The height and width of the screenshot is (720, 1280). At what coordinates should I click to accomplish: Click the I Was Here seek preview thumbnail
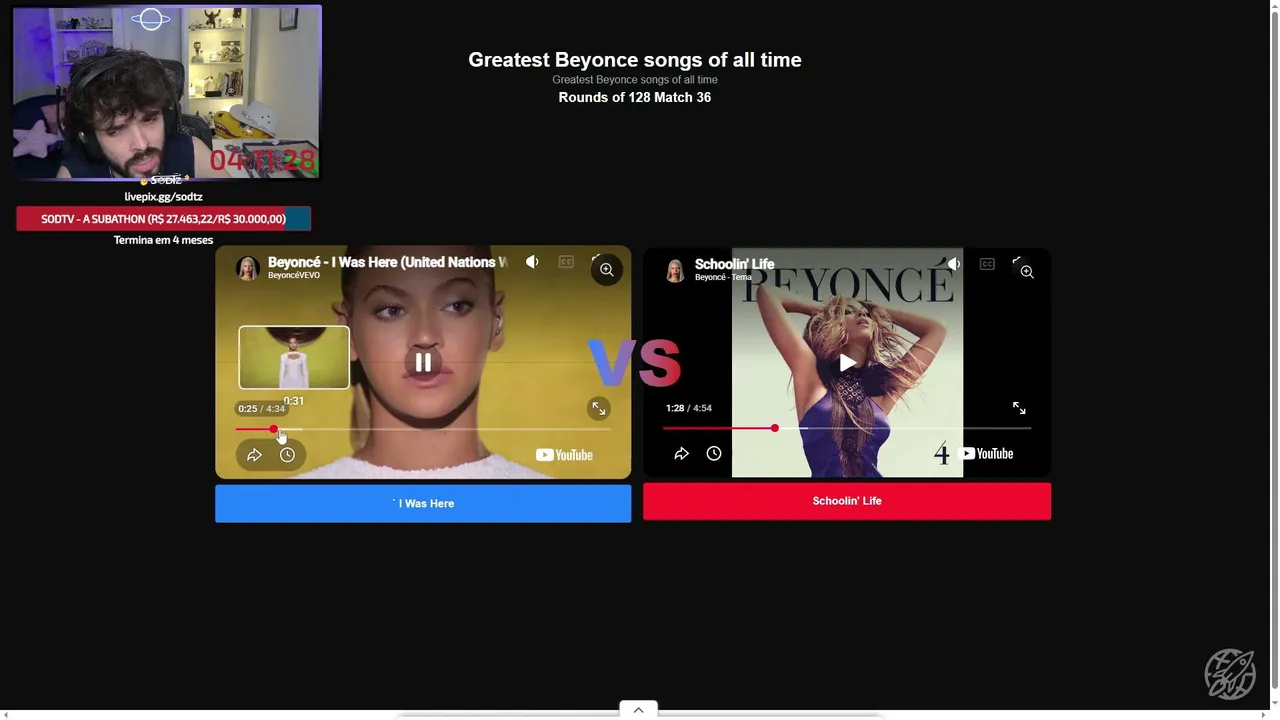click(x=294, y=357)
